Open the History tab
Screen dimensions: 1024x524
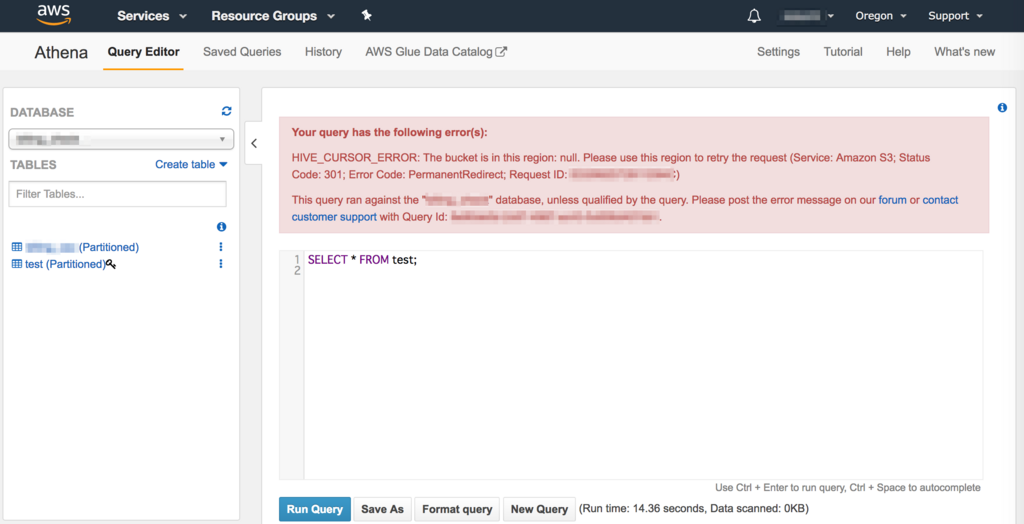pyautogui.click(x=323, y=52)
